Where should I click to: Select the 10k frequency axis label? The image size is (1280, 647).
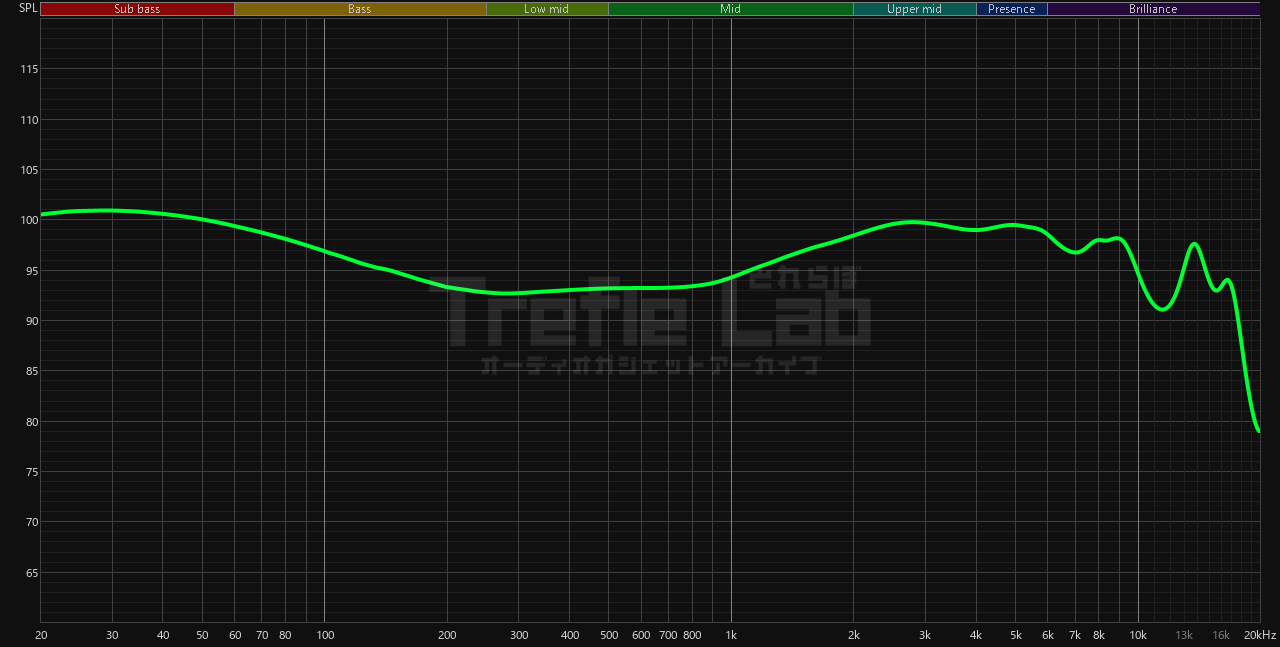click(1138, 635)
